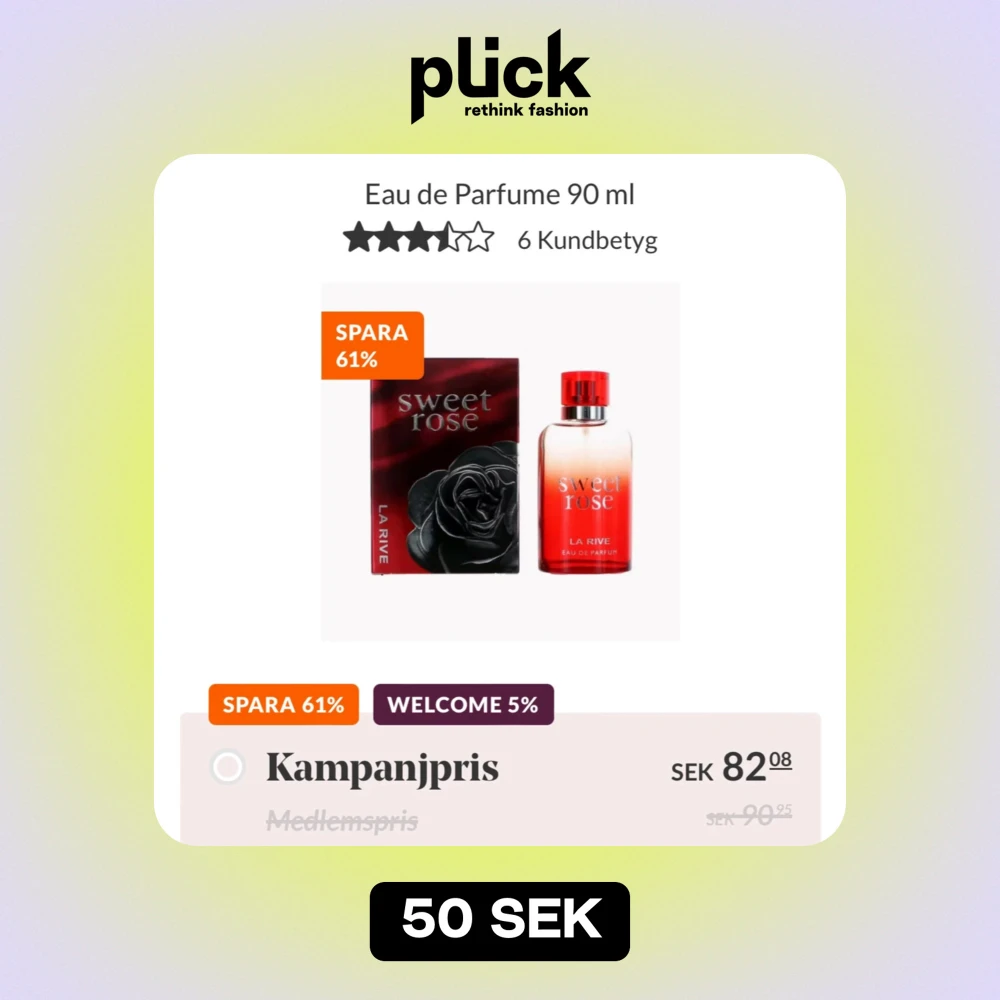1000x1000 pixels.
Task: Open the Sweet Rose perfume bottle image
Action: (x=585, y=471)
